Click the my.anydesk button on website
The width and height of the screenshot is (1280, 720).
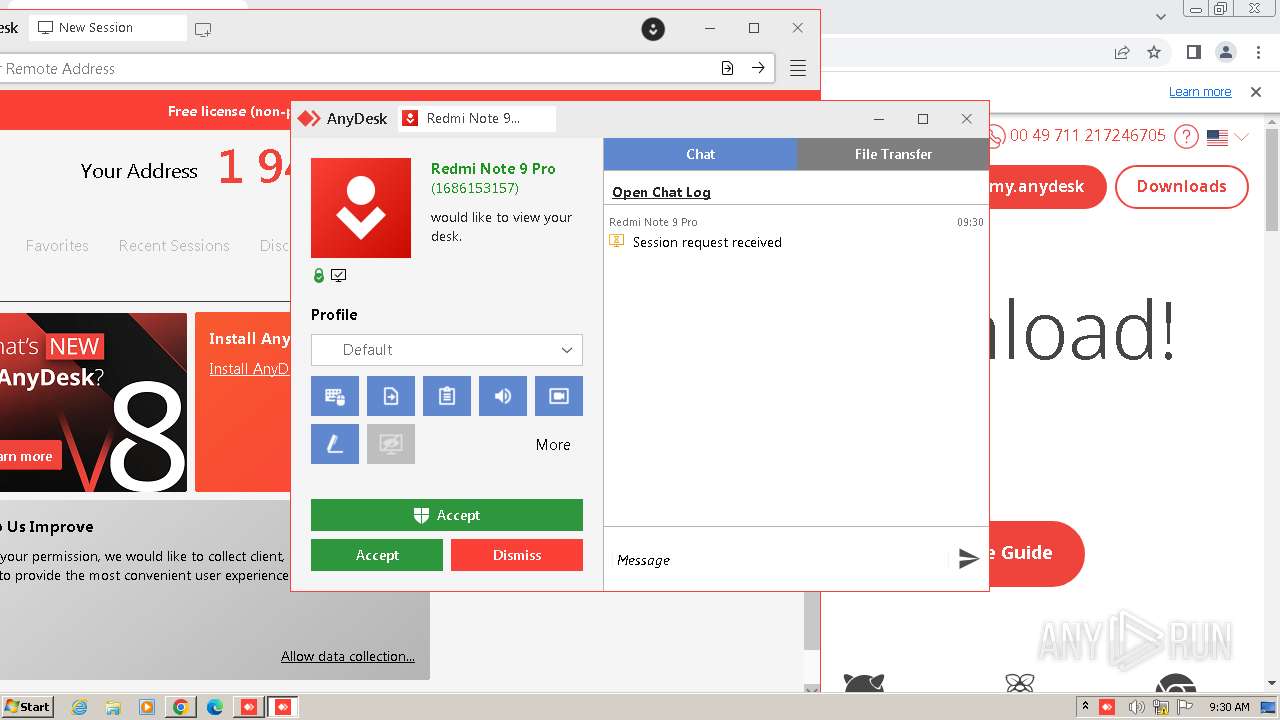(1046, 187)
